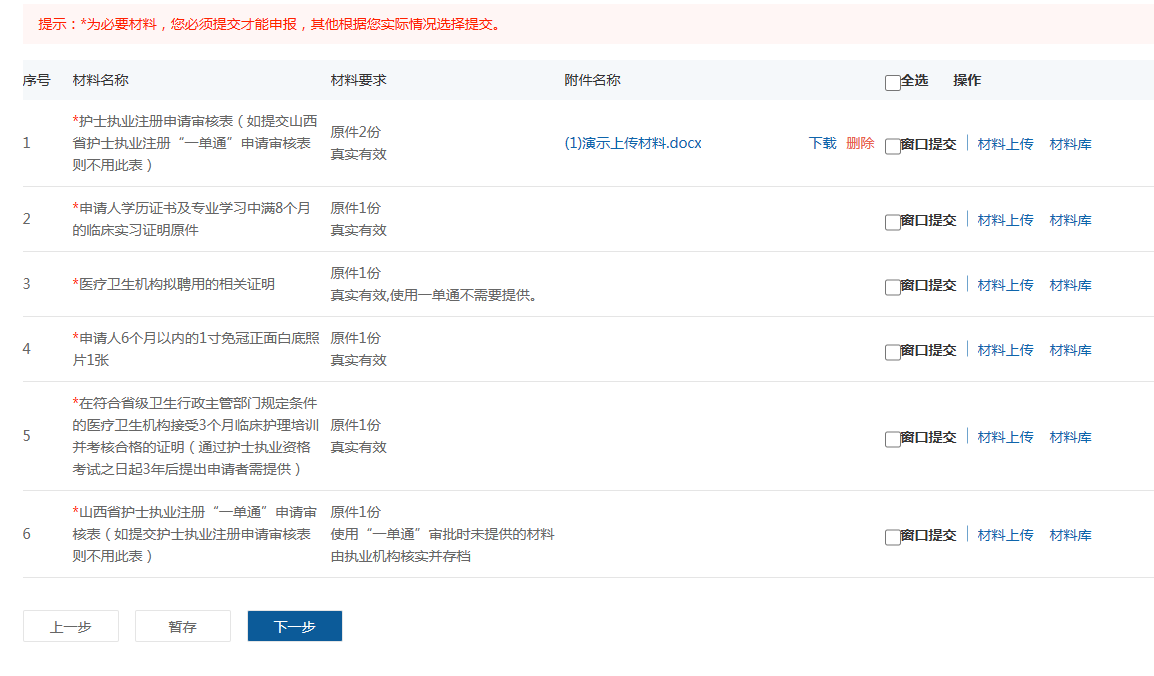
Task: Tick 窗口提交 checkbox for row 1
Action: [892, 146]
